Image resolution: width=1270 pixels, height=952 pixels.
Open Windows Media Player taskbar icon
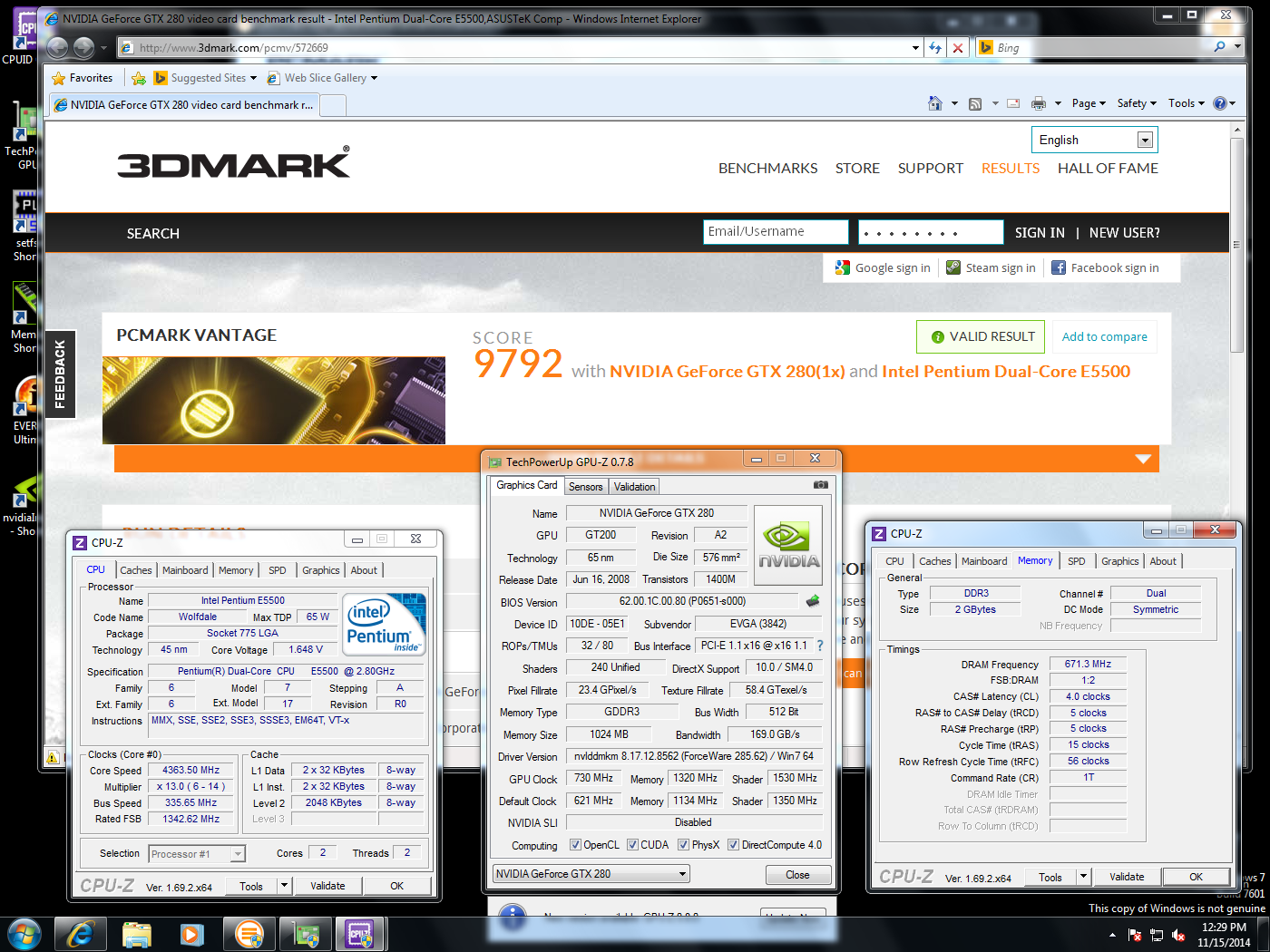191,934
